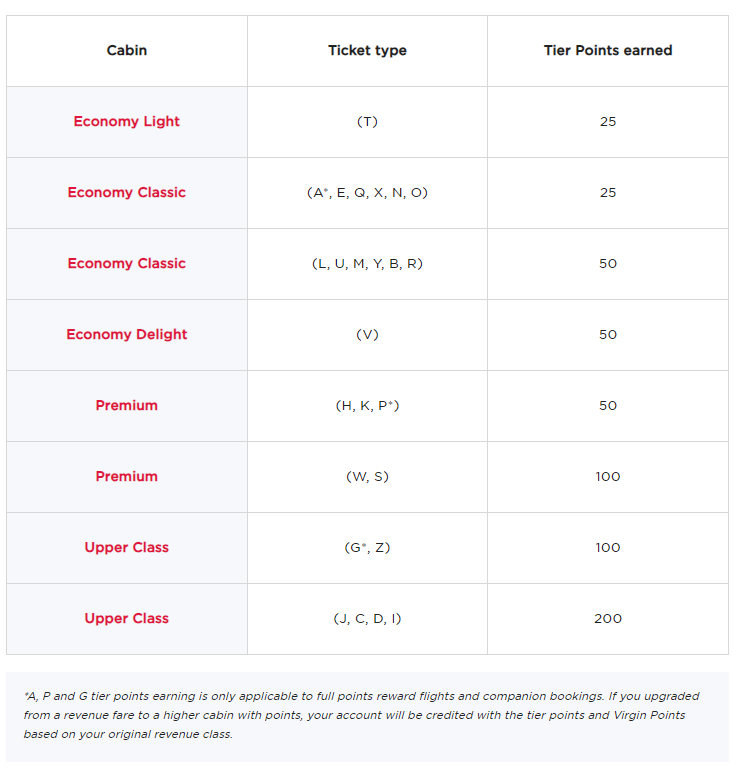Click the Cabin column header
The image size is (733, 772).
pos(127,51)
